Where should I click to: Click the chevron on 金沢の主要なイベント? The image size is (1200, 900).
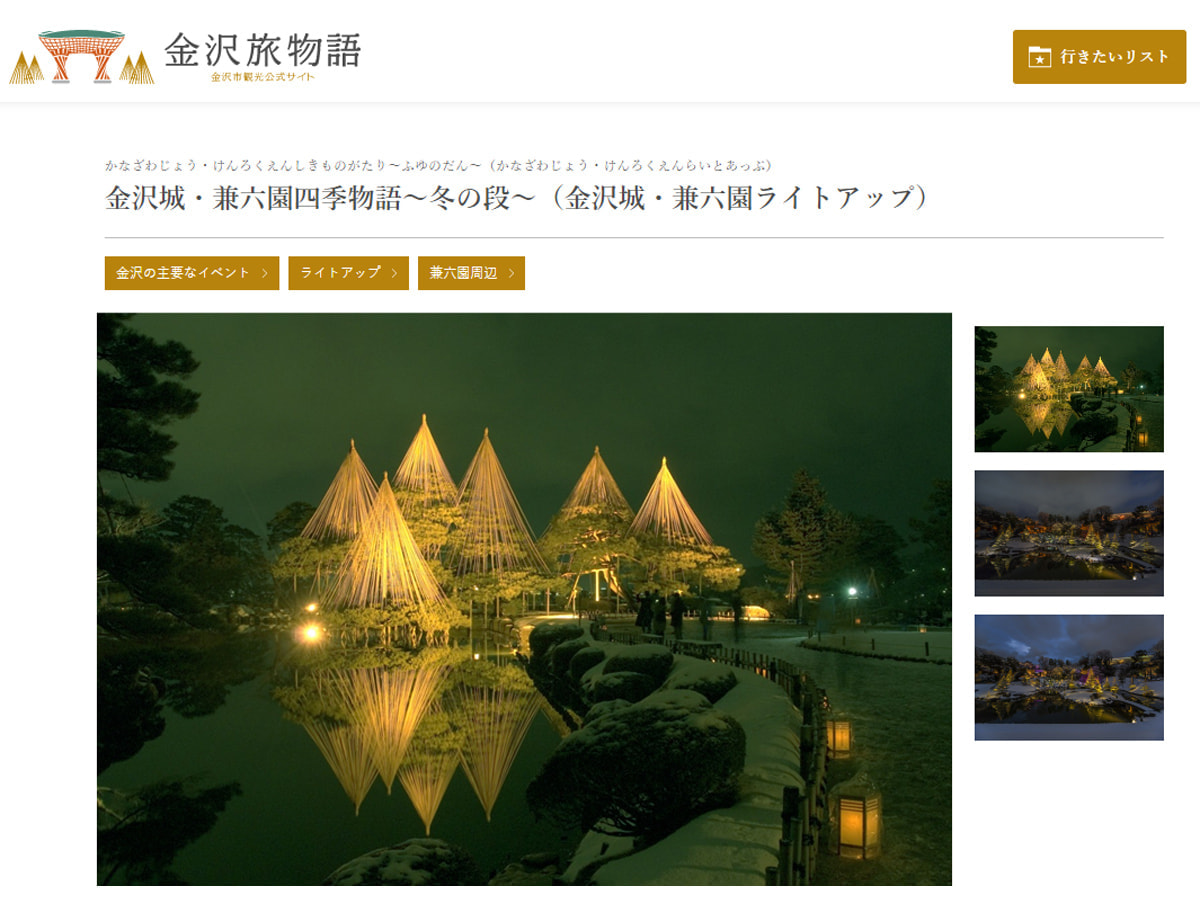pos(264,273)
